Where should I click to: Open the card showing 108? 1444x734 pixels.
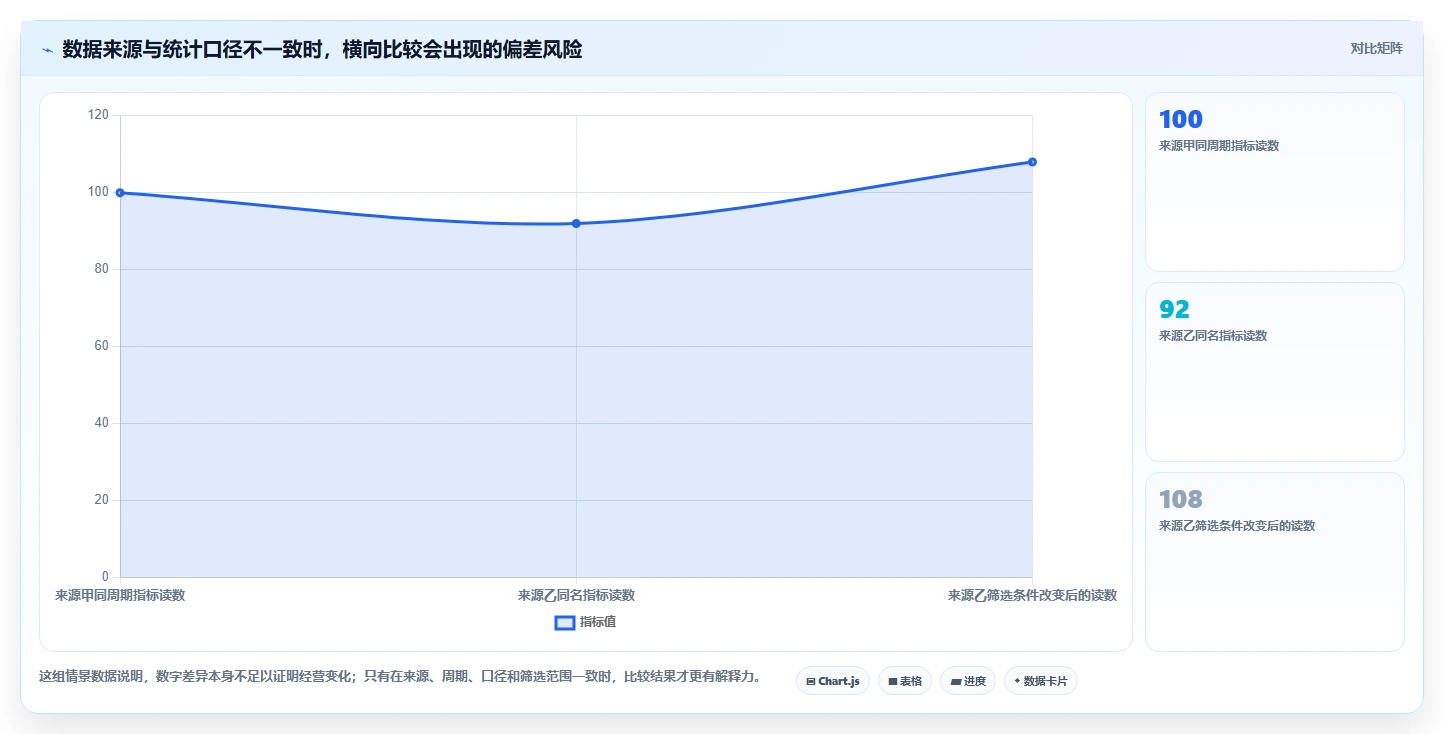(1275, 562)
